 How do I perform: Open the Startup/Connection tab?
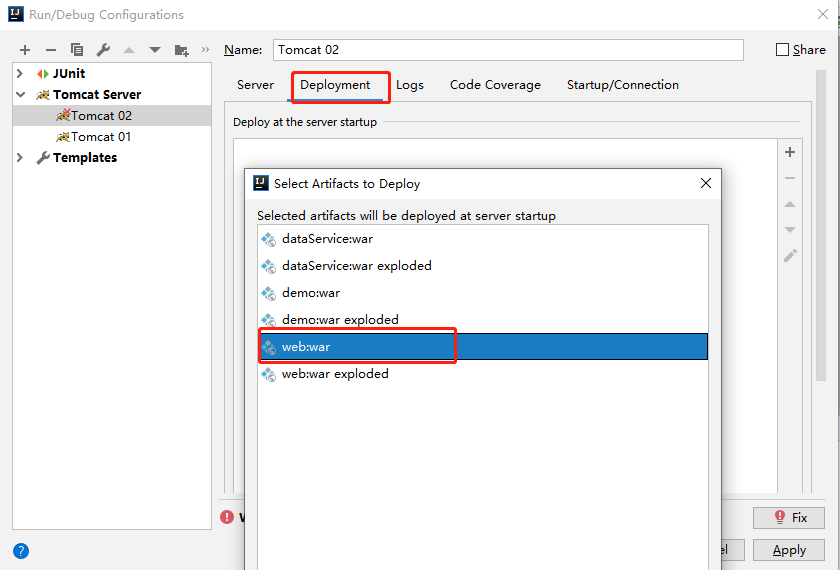[622, 85]
